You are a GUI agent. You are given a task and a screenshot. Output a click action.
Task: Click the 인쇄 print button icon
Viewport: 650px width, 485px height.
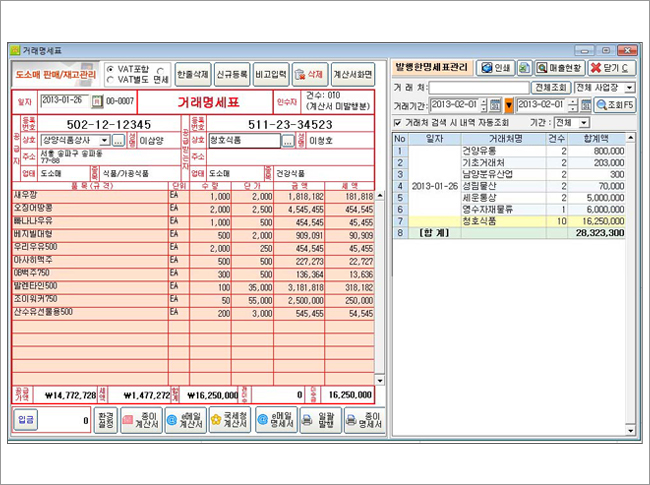tap(496, 68)
